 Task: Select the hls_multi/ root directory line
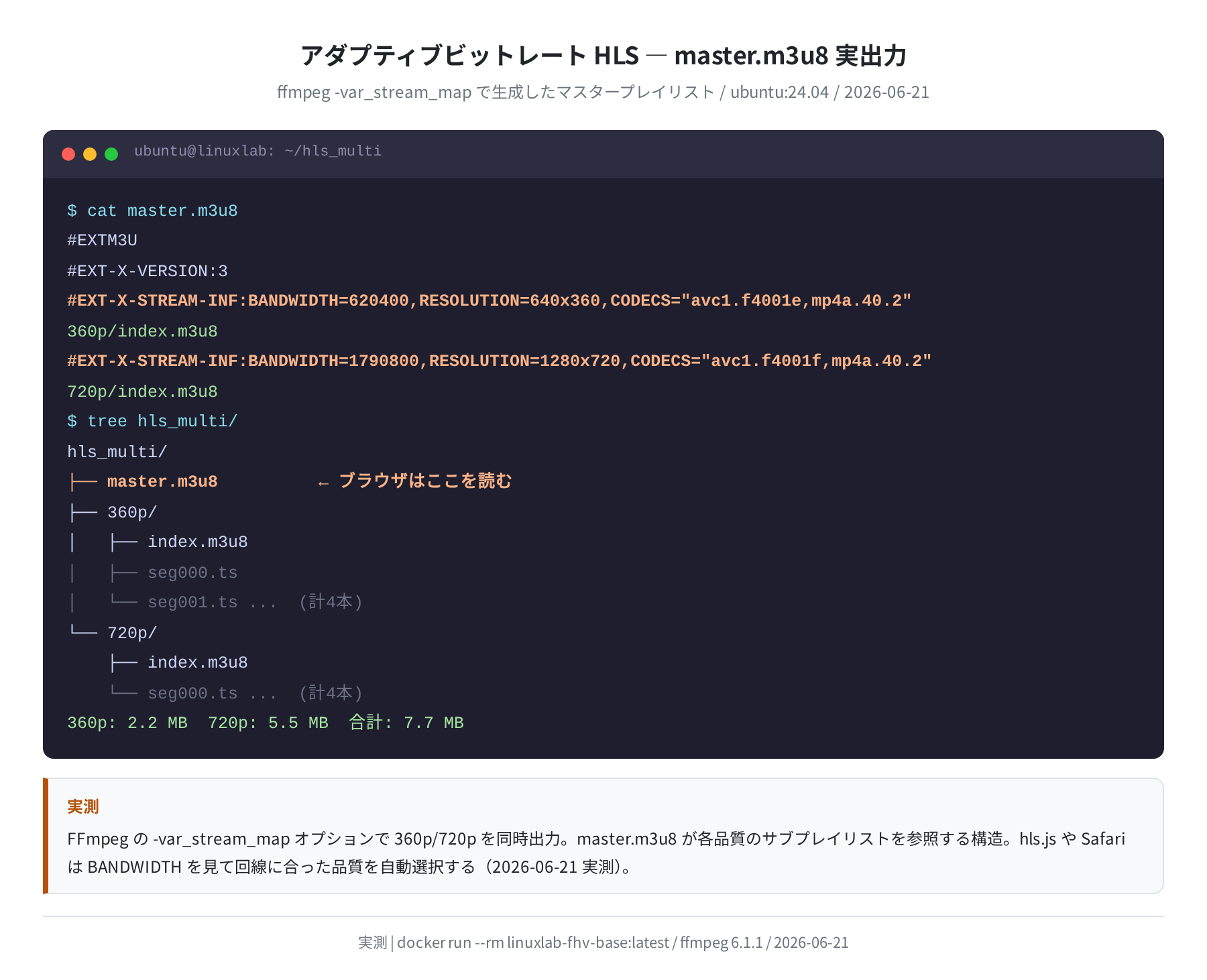(x=117, y=452)
